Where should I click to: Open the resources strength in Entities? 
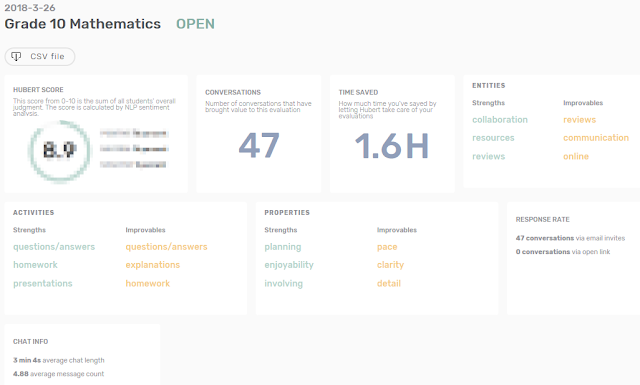point(493,138)
